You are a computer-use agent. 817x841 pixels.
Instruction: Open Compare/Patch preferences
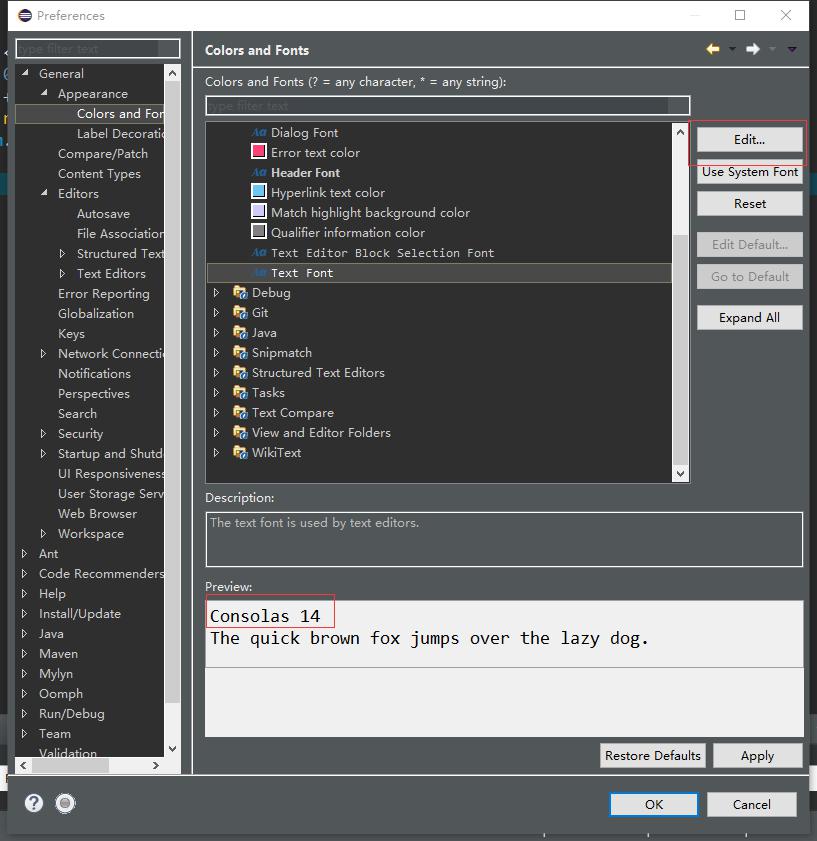103,153
